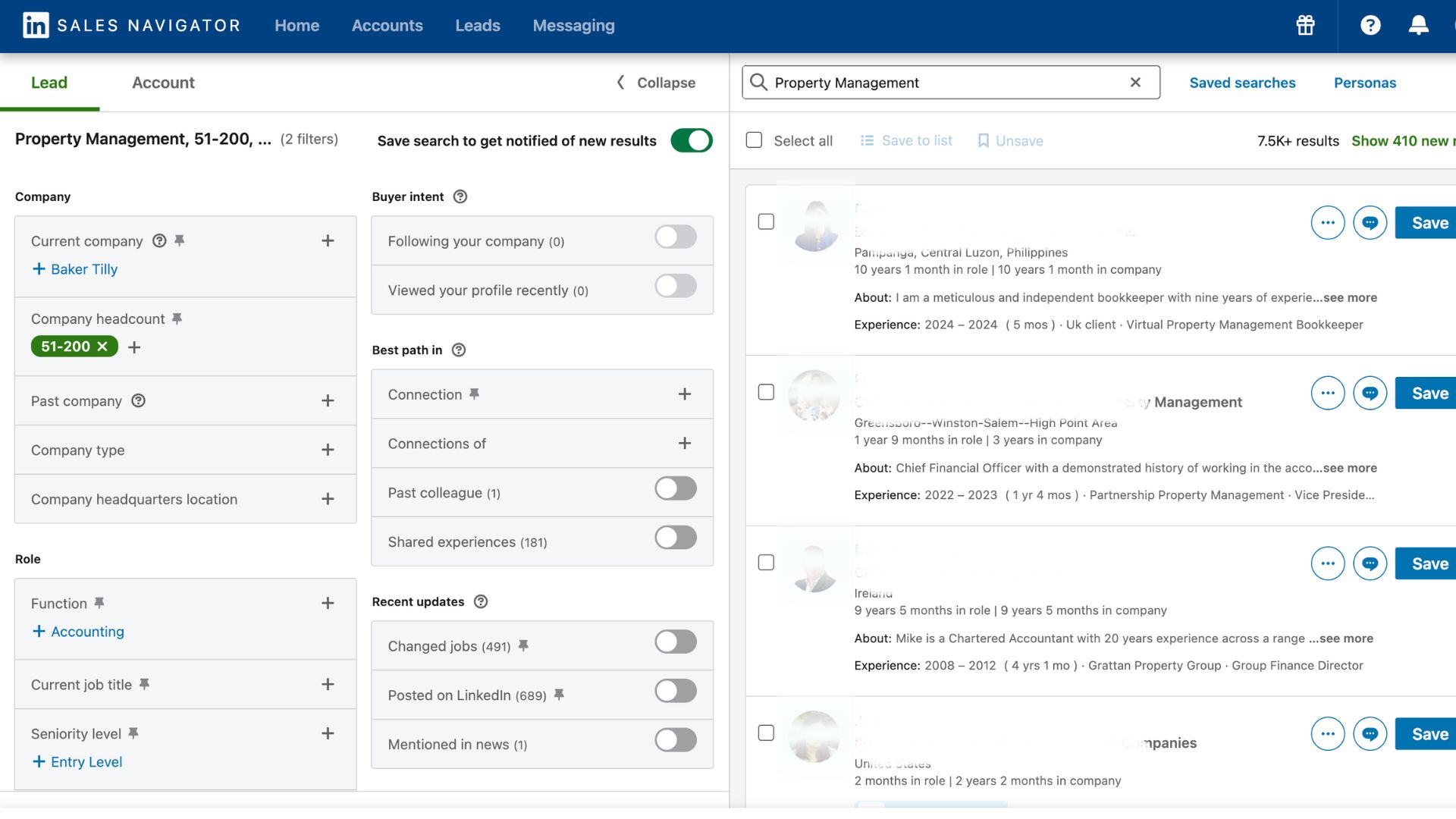Click pin icon beside Seniority level
The width and height of the screenshot is (1456, 819).
133,733
